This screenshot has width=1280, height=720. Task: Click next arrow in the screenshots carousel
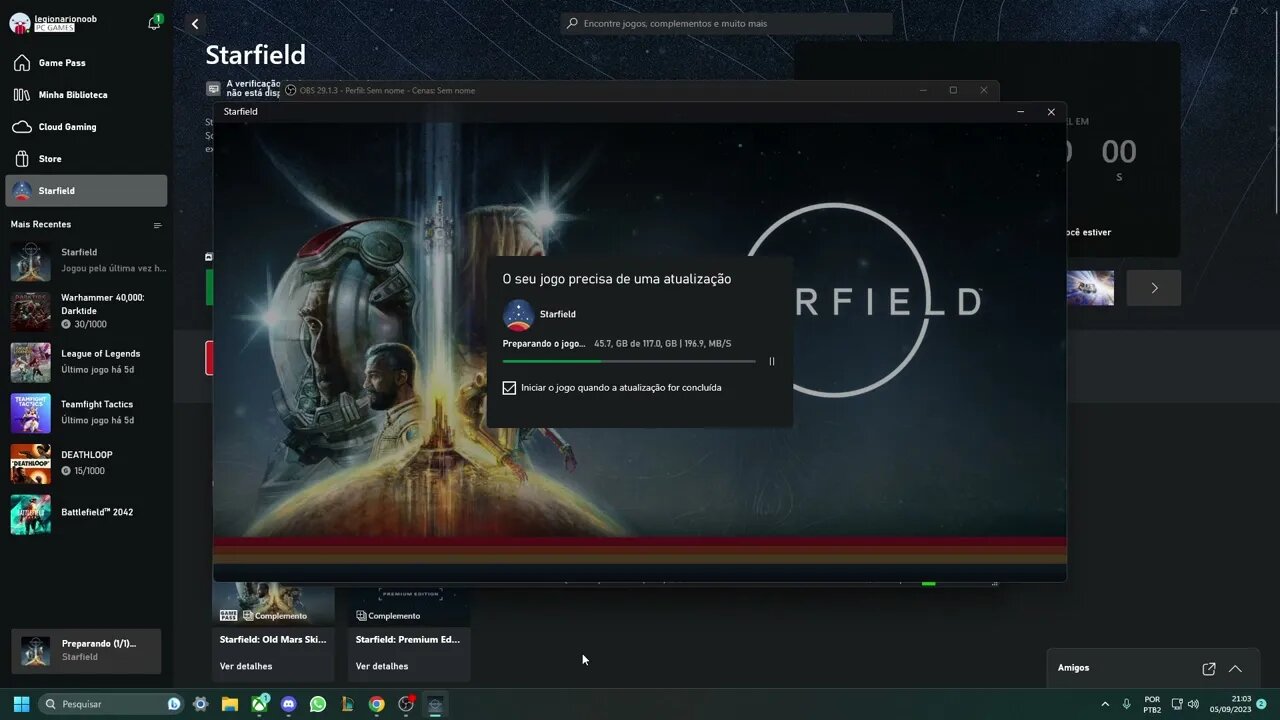[1154, 288]
